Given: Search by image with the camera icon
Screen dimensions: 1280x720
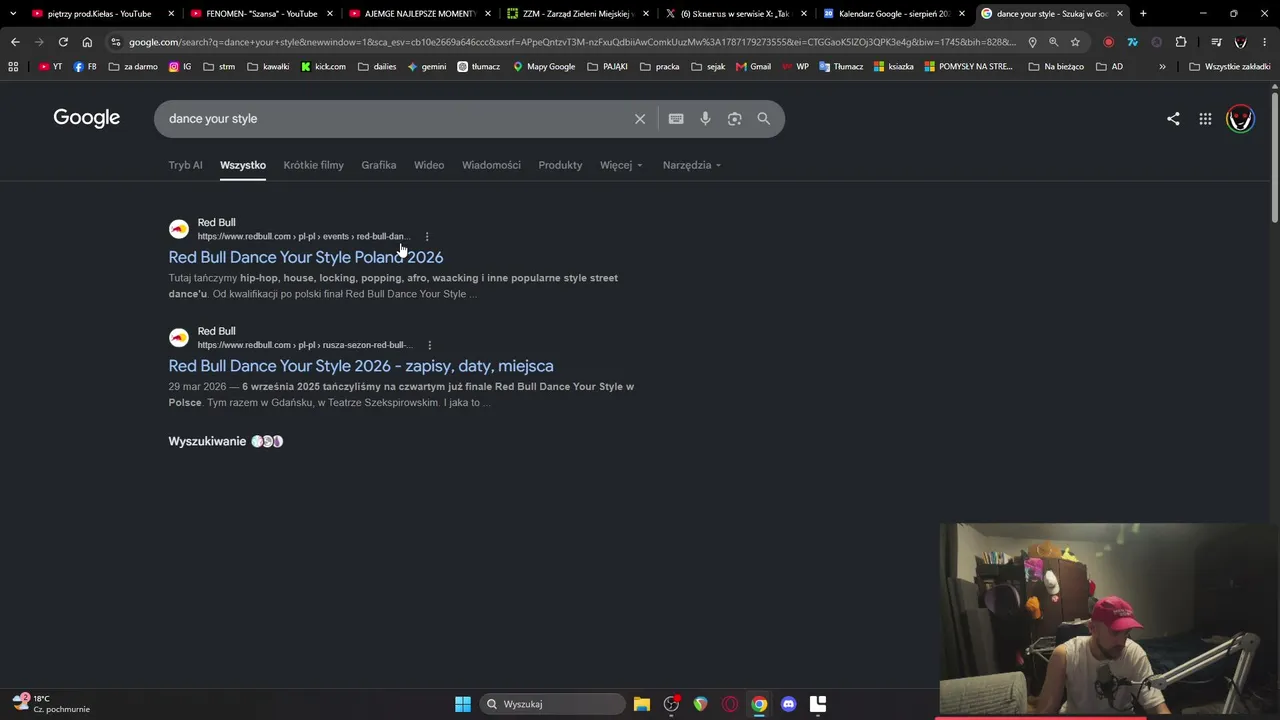Looking at the screenshot, I should (735, 119).
